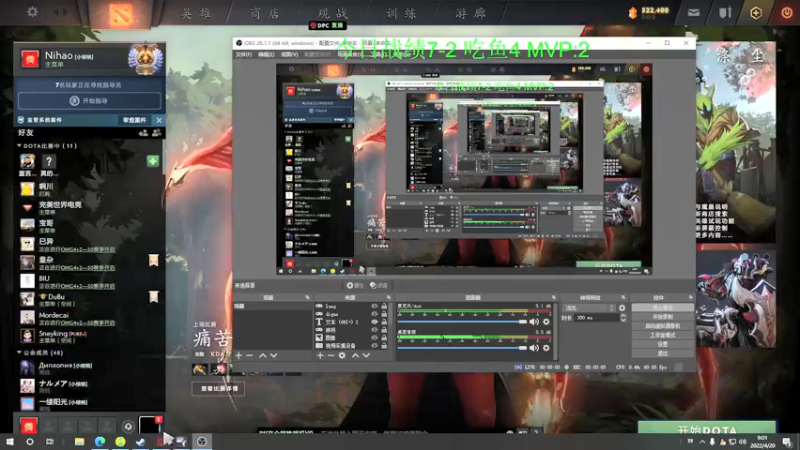This screenshot has height=450, width=800.
Task: Adjust the second mixer channel volume slider
Action: [462, 348]
